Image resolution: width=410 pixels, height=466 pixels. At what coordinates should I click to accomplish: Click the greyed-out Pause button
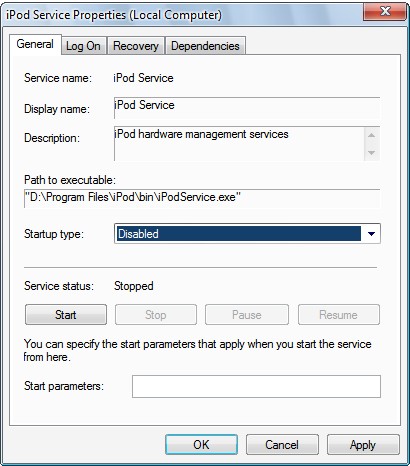(247, 315)
